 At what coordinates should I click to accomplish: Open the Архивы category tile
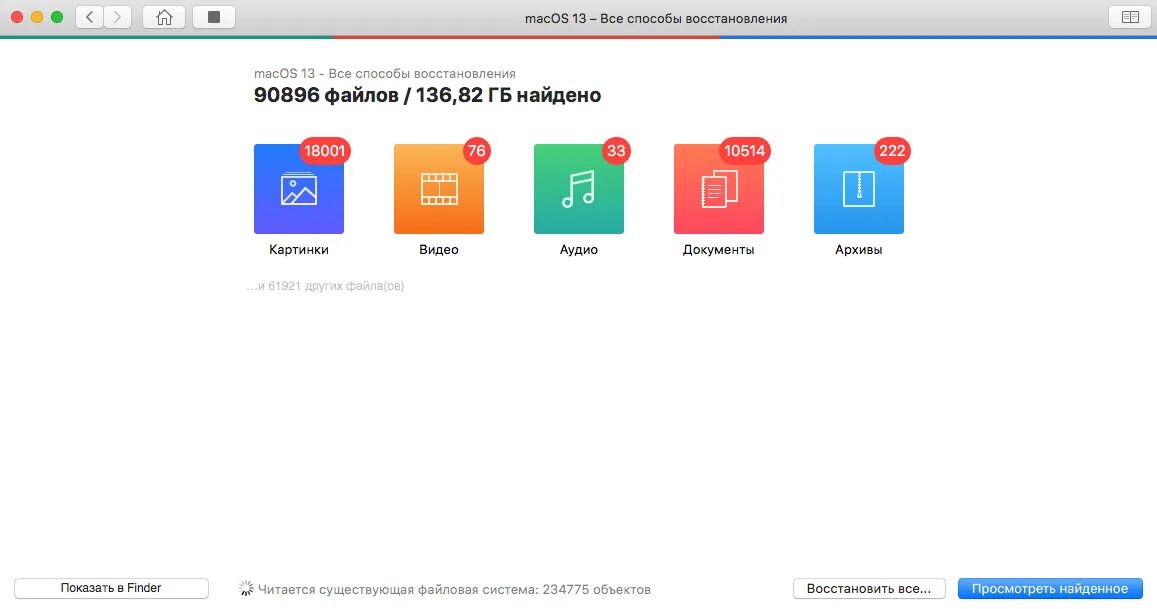pyautogui.click(x=859, y=189)
